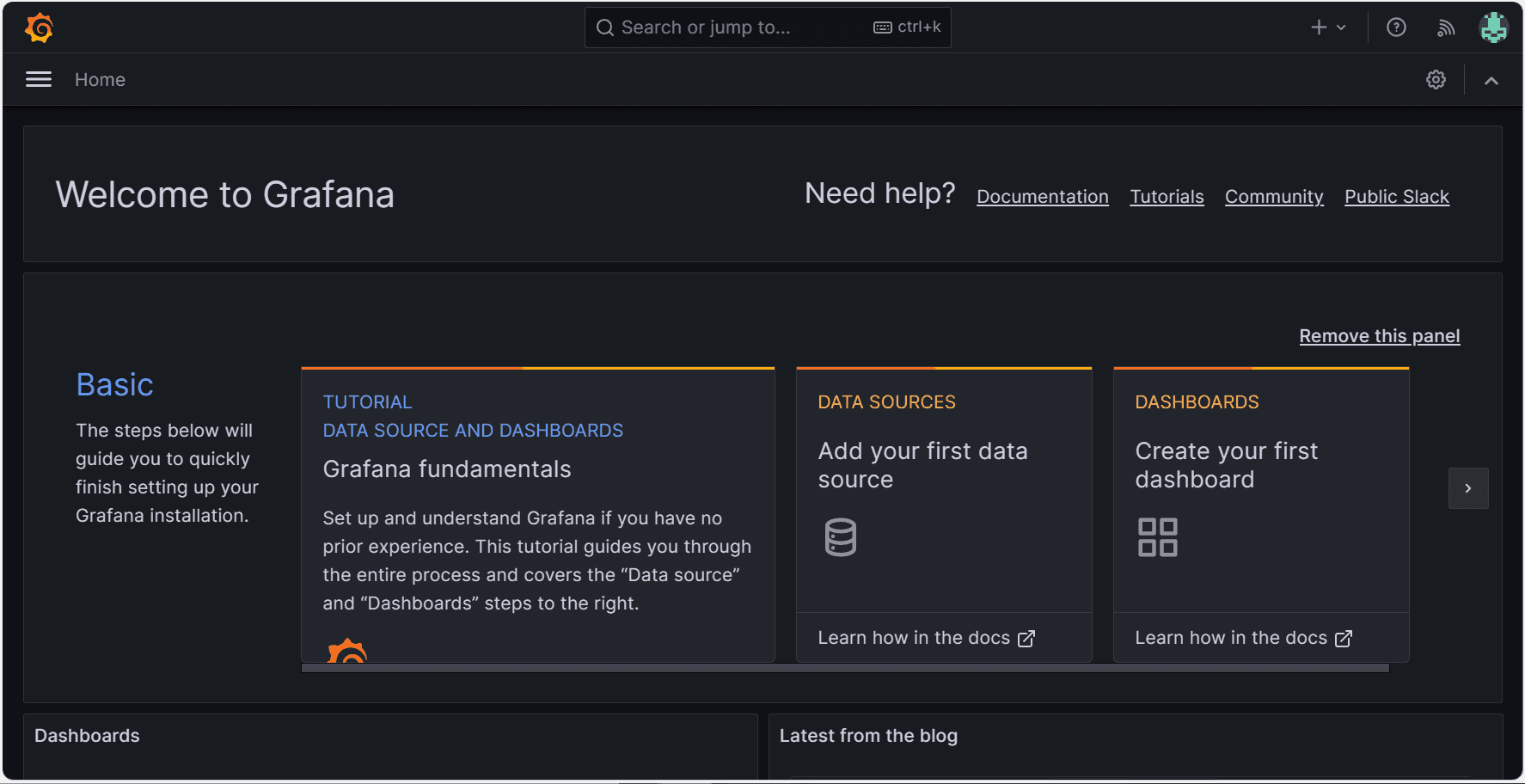The height and width of the screenshot is (784, 1525).
Task: Open the news RSS feed icon
Action: (x=1446, y=28)
